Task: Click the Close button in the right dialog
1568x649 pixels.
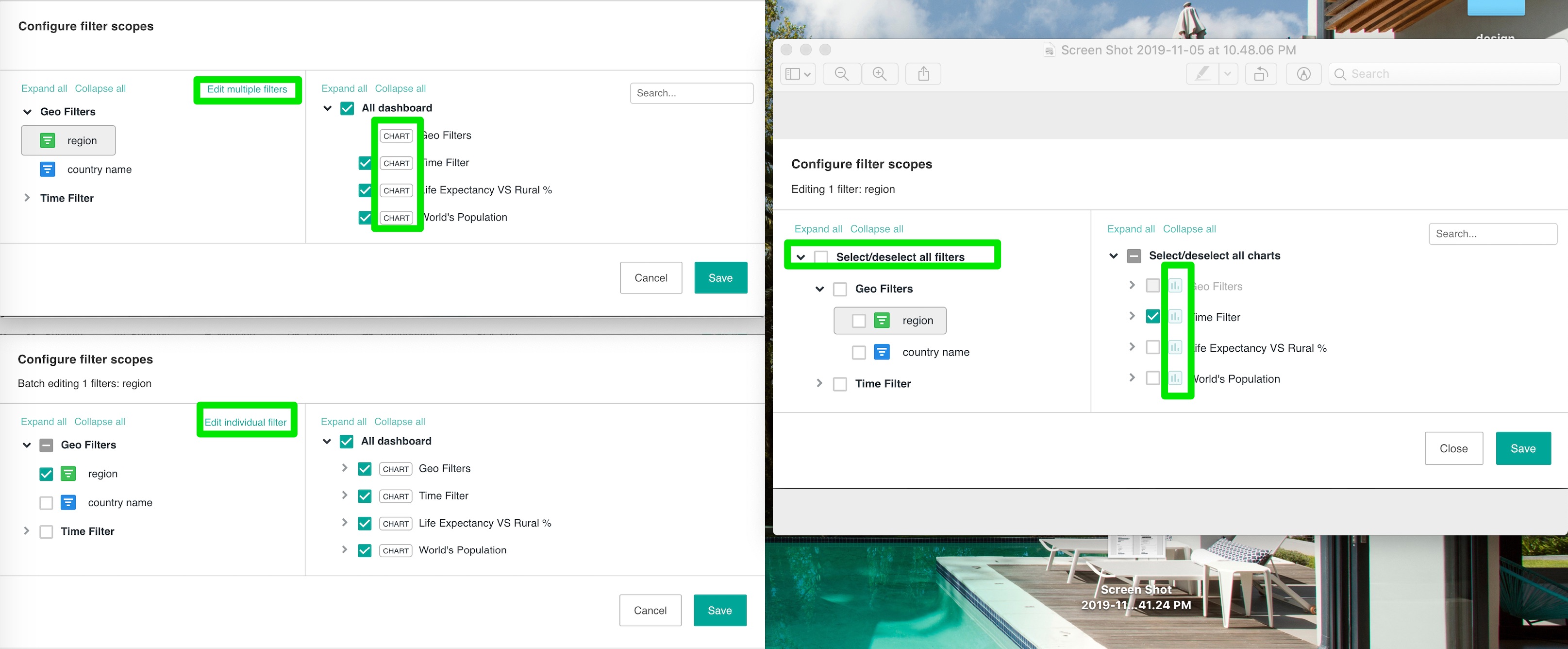Action: (x=1453, y=448)
